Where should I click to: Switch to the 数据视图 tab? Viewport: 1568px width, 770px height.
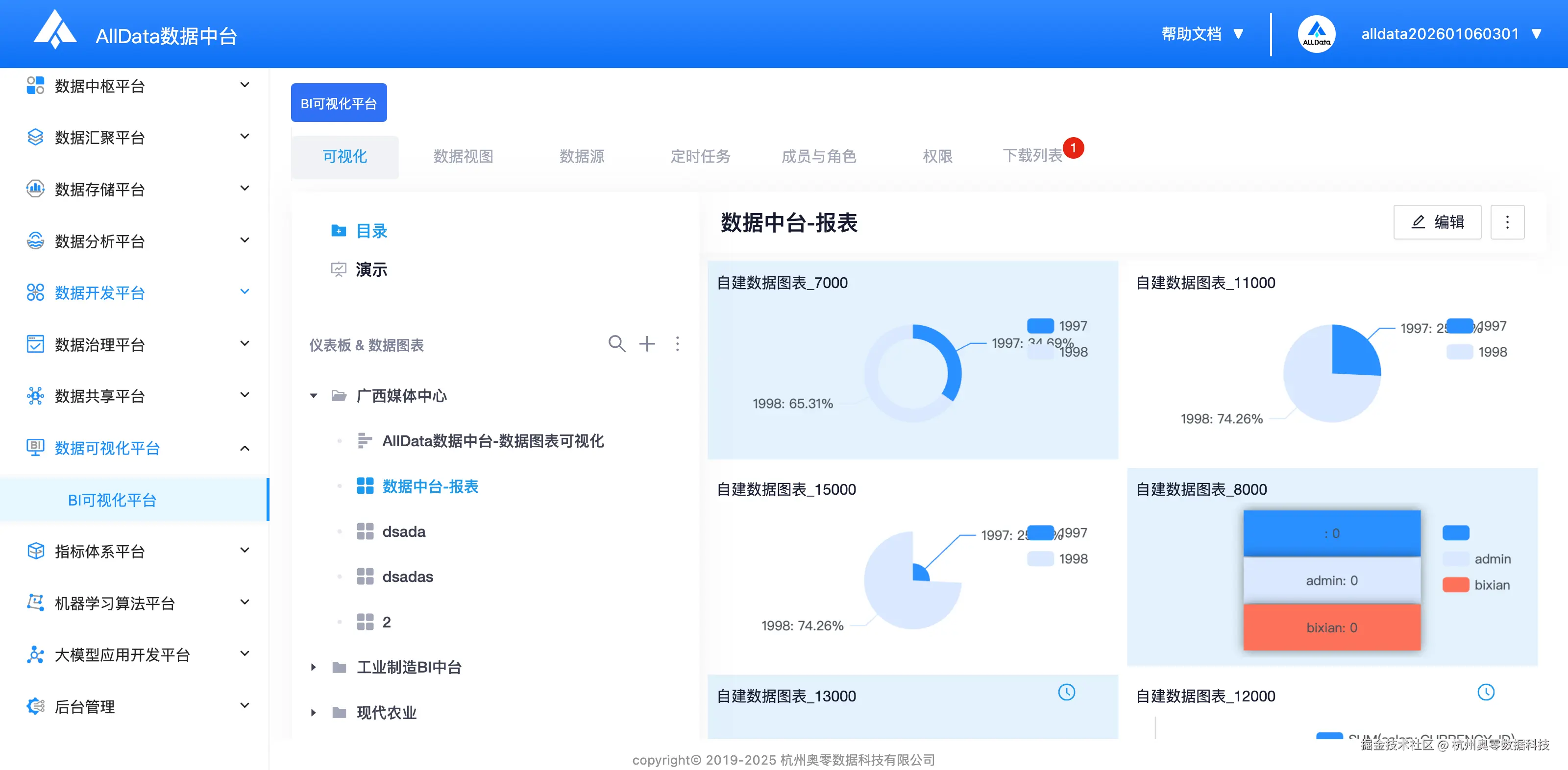click(x=463, y=156)
